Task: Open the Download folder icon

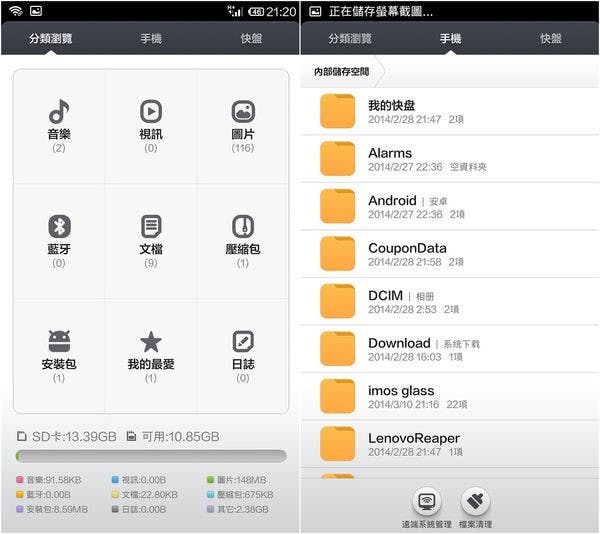Action: click(x=338, y=348)
